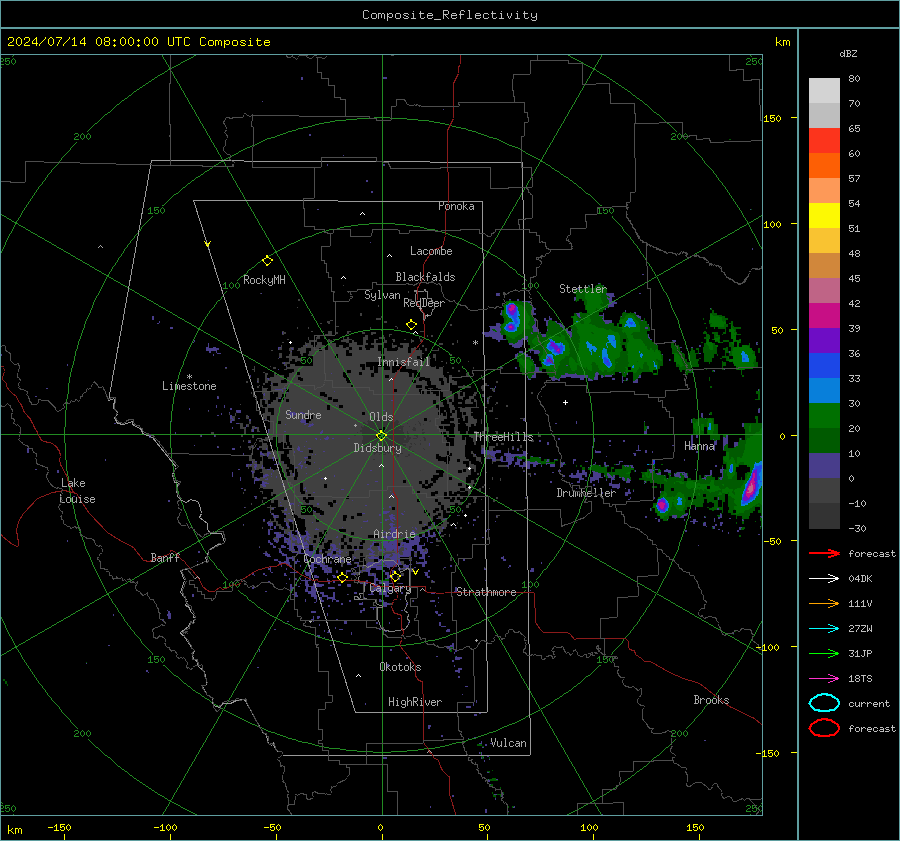
Task: Click the asterisk marker above Limestone
Action: pos(189,377)
